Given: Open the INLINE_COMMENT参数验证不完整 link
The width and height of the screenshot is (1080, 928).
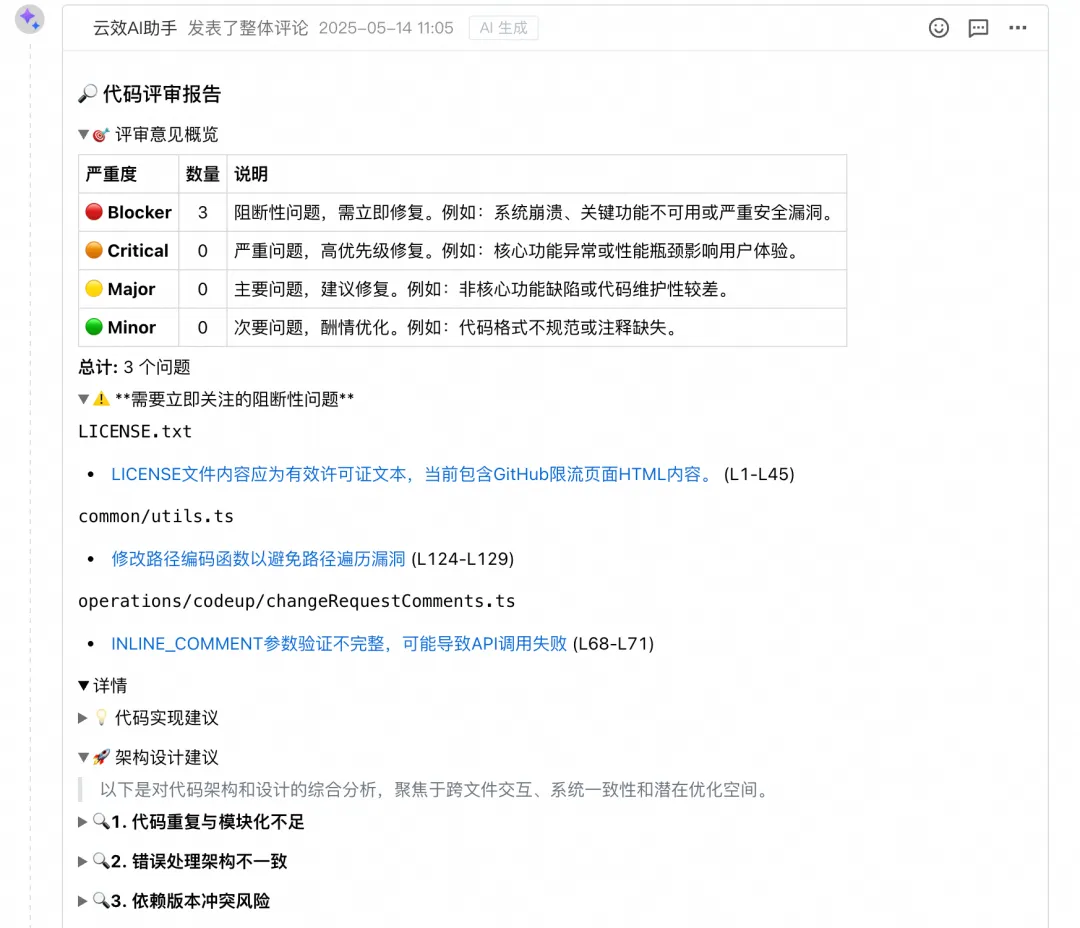Looking at the screenshot, I should click(x=339, y=643).
